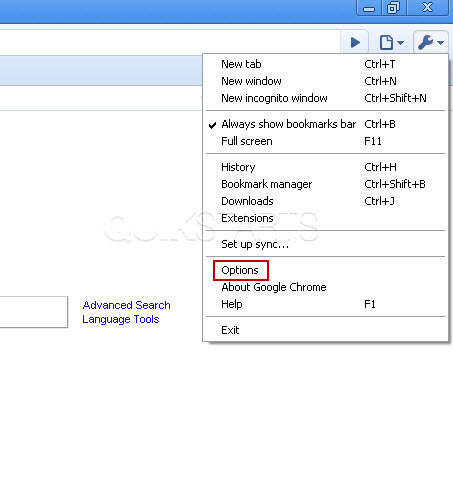
Task: Close the Chrome window
Action: 427,8
